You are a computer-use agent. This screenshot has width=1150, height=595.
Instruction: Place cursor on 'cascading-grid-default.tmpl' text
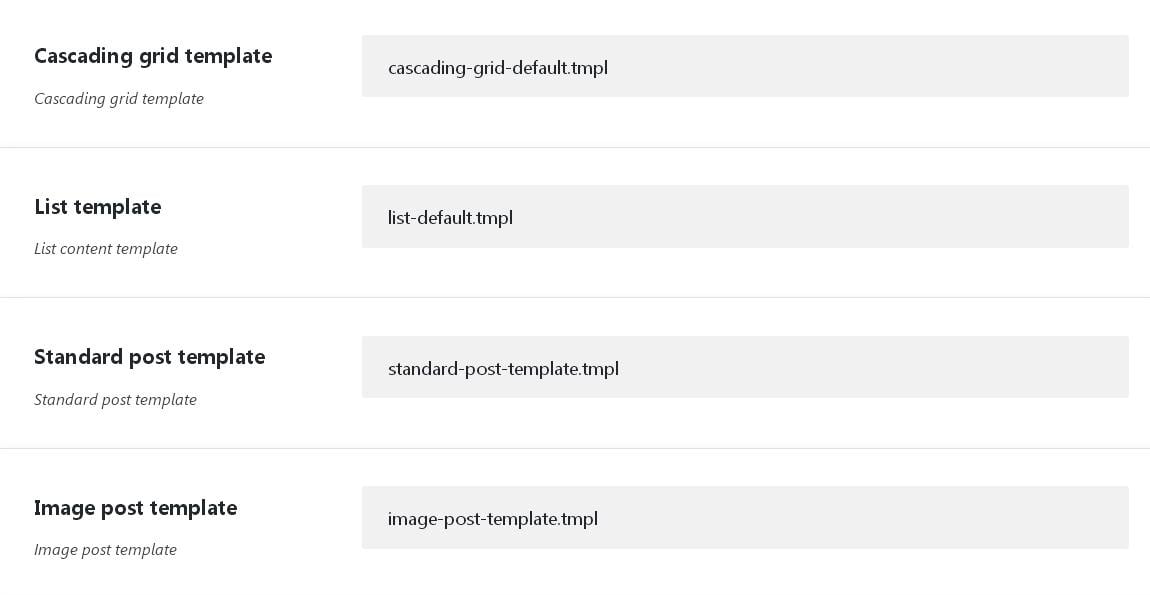click(498, 68)
